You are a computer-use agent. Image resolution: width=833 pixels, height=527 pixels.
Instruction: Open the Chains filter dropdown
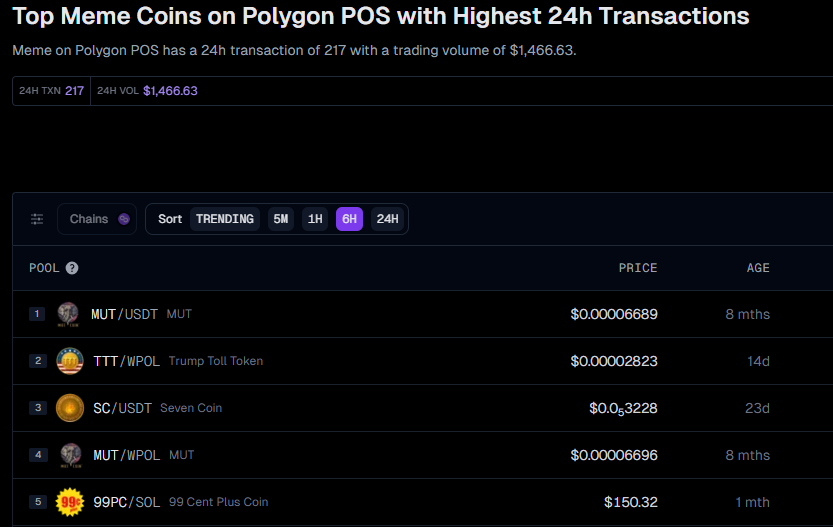tap(97, 219)
